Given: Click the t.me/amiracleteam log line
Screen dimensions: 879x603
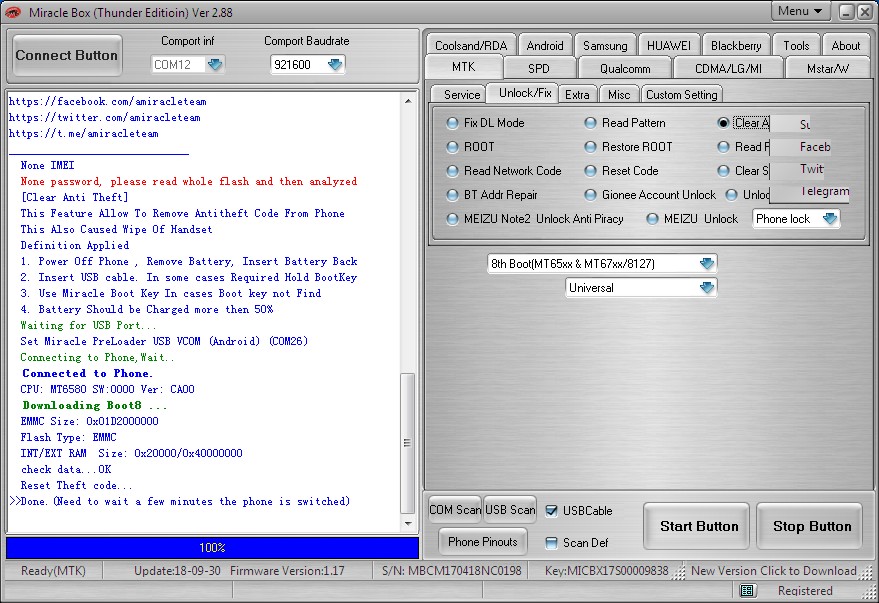Looking at the screenshot, I should tap(84, 133).
